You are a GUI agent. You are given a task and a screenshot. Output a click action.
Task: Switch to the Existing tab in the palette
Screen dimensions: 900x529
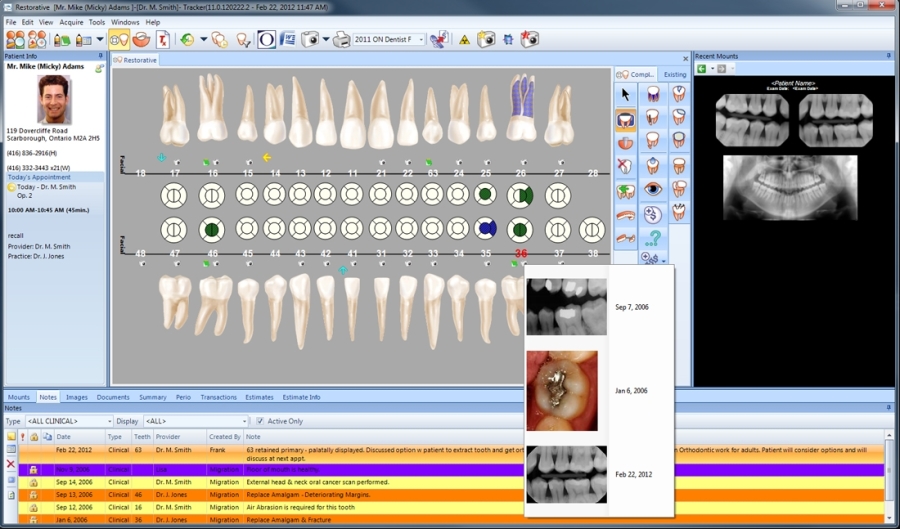[675, 74]
